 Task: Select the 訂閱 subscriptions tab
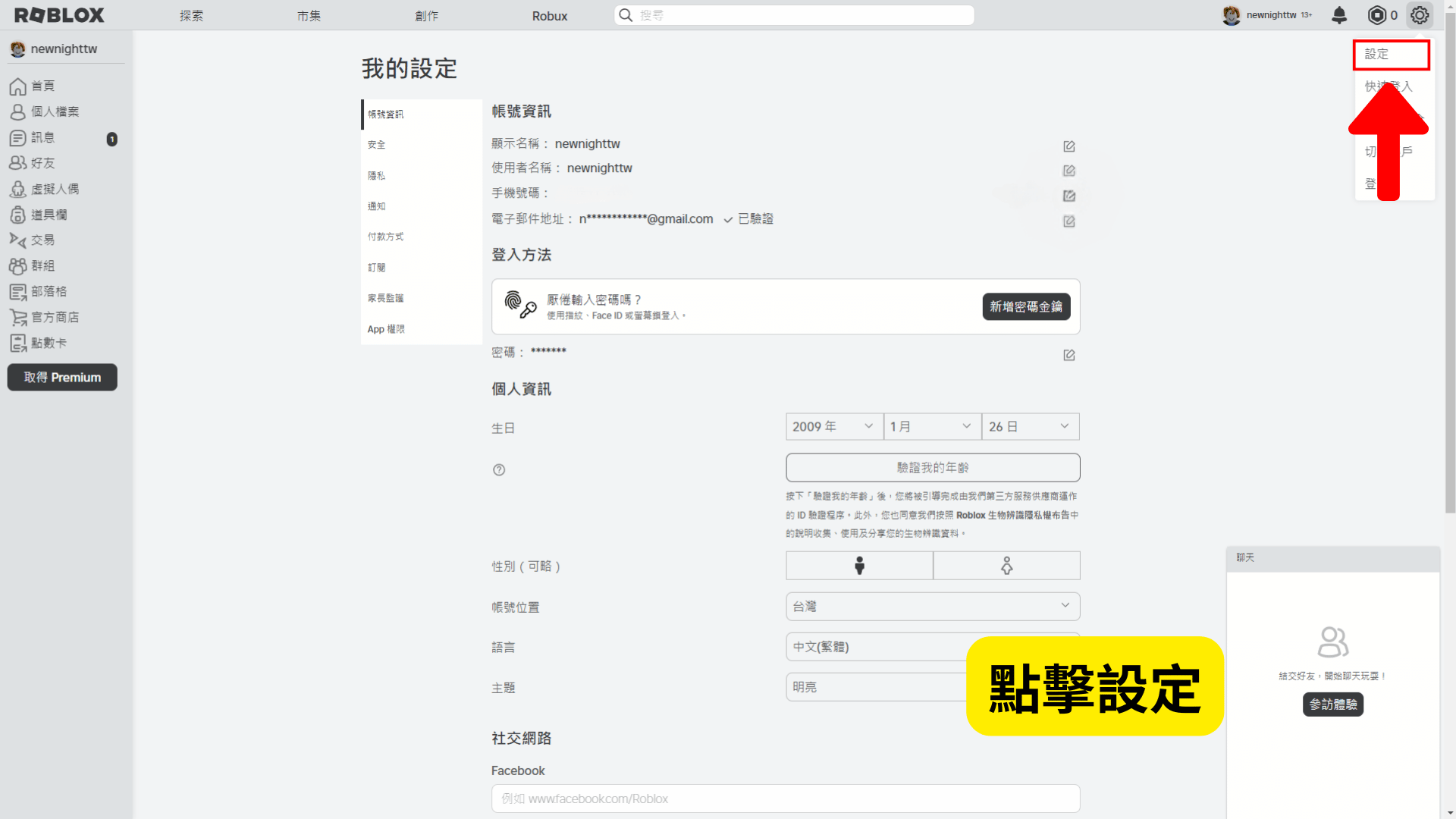click(422, 268)
